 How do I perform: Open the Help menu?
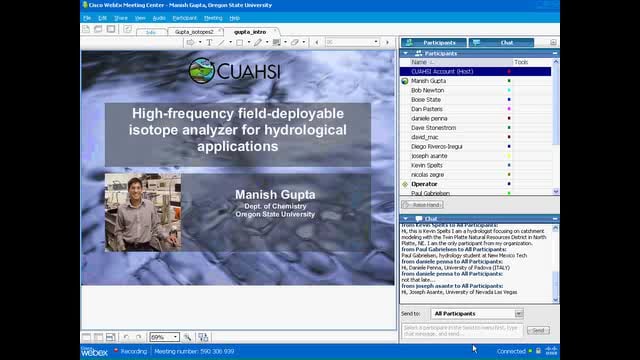234,18
